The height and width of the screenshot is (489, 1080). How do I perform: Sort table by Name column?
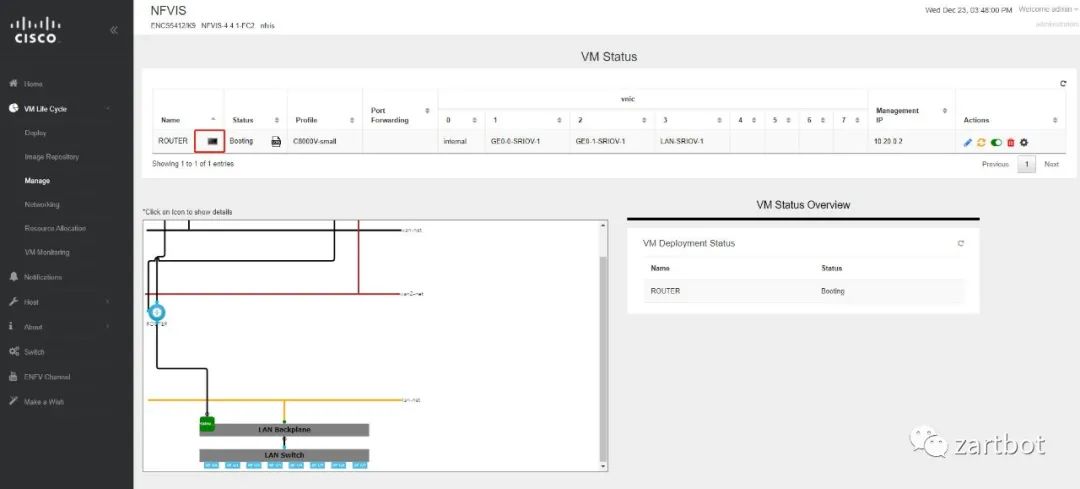point(188,120)
